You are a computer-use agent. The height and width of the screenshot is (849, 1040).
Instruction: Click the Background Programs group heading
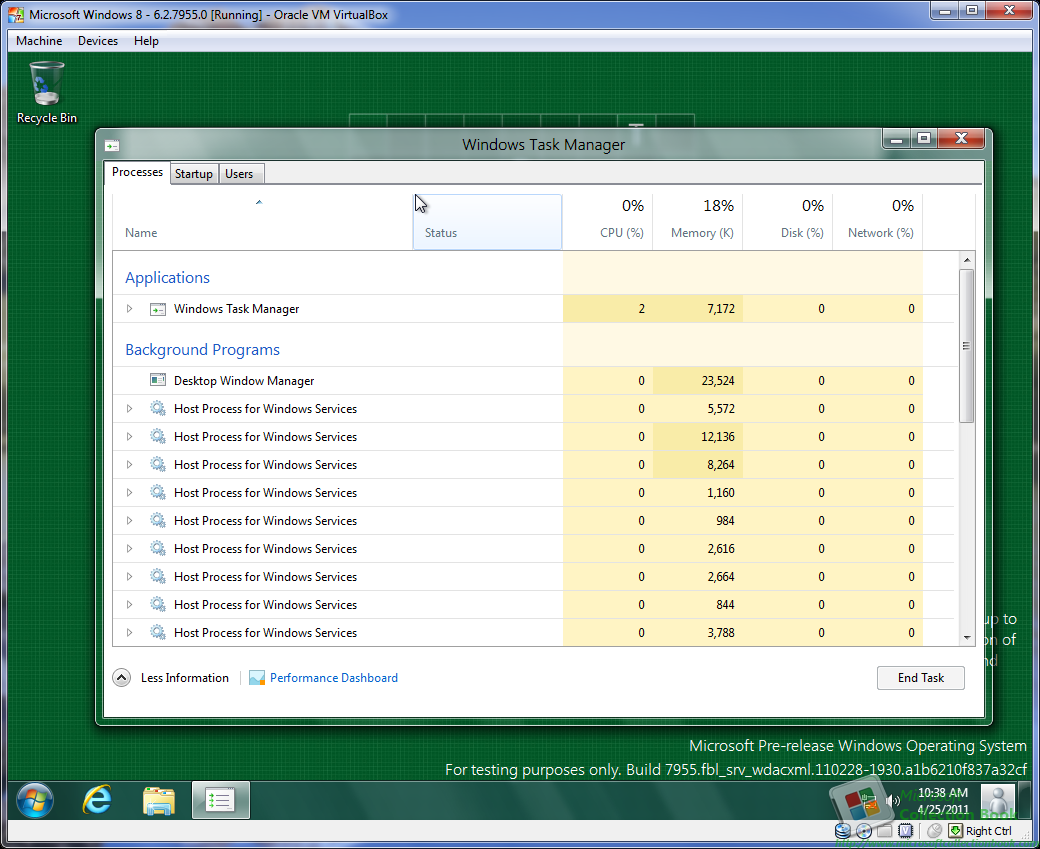click(x=202, y=350)
